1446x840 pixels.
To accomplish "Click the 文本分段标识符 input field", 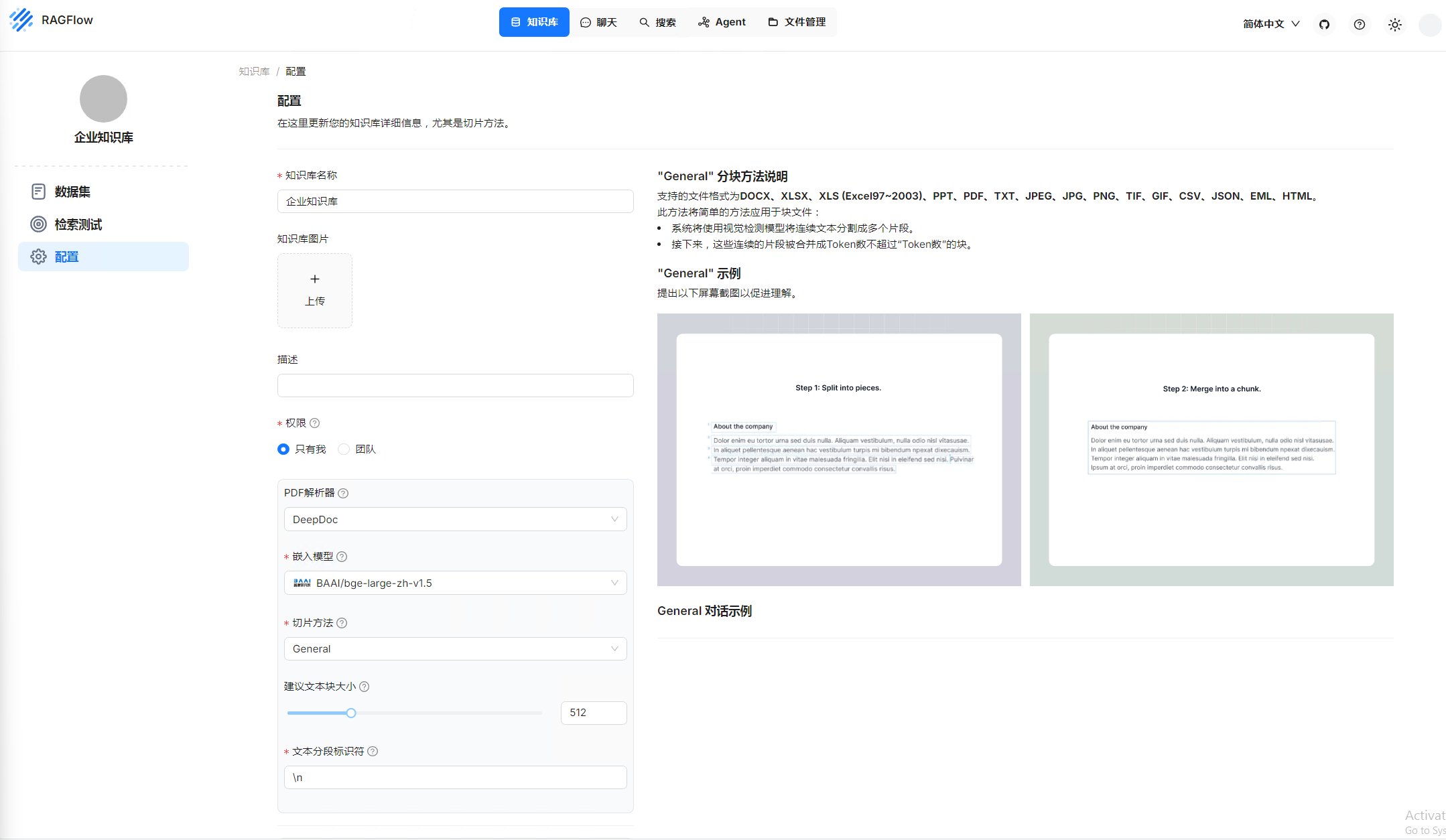I will click(456, 778).
